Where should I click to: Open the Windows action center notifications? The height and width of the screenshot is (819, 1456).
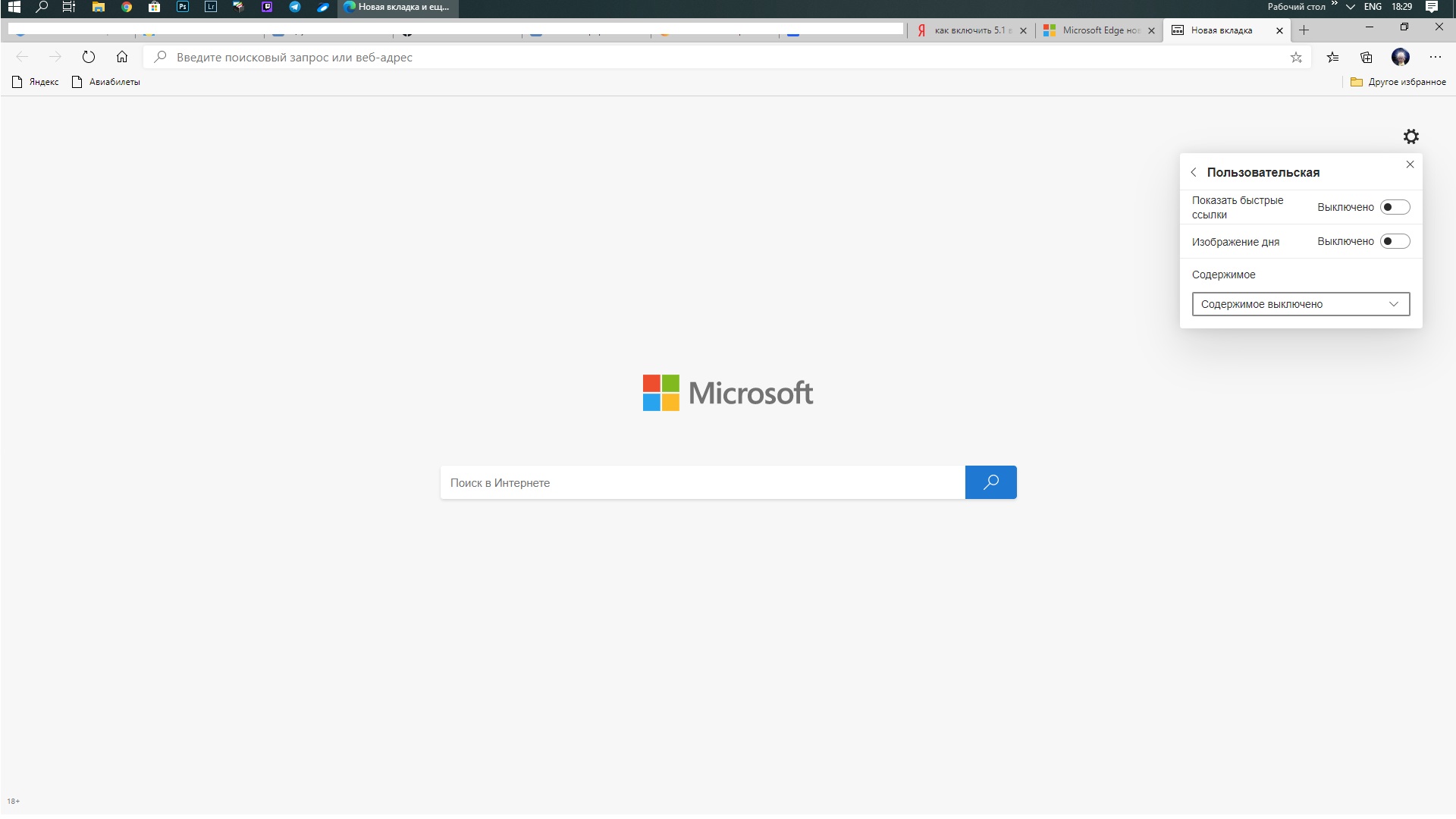tap(1432, 7)
